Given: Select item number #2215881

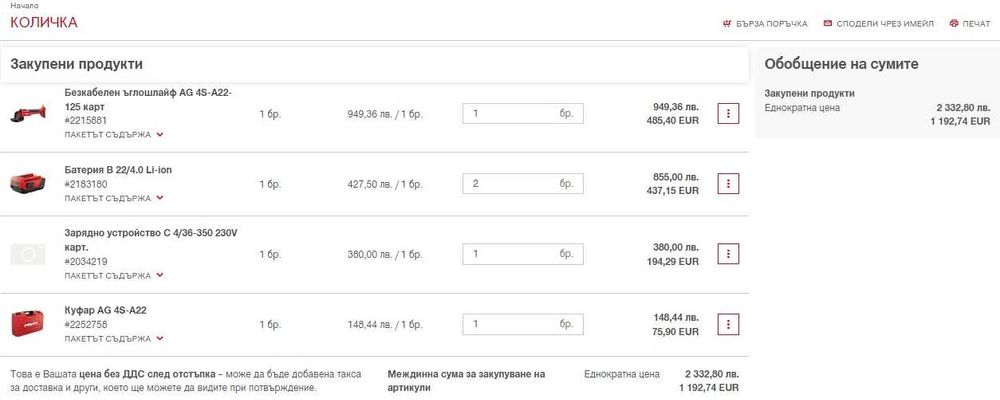Looking at the screenshot, I should [85, 121].
